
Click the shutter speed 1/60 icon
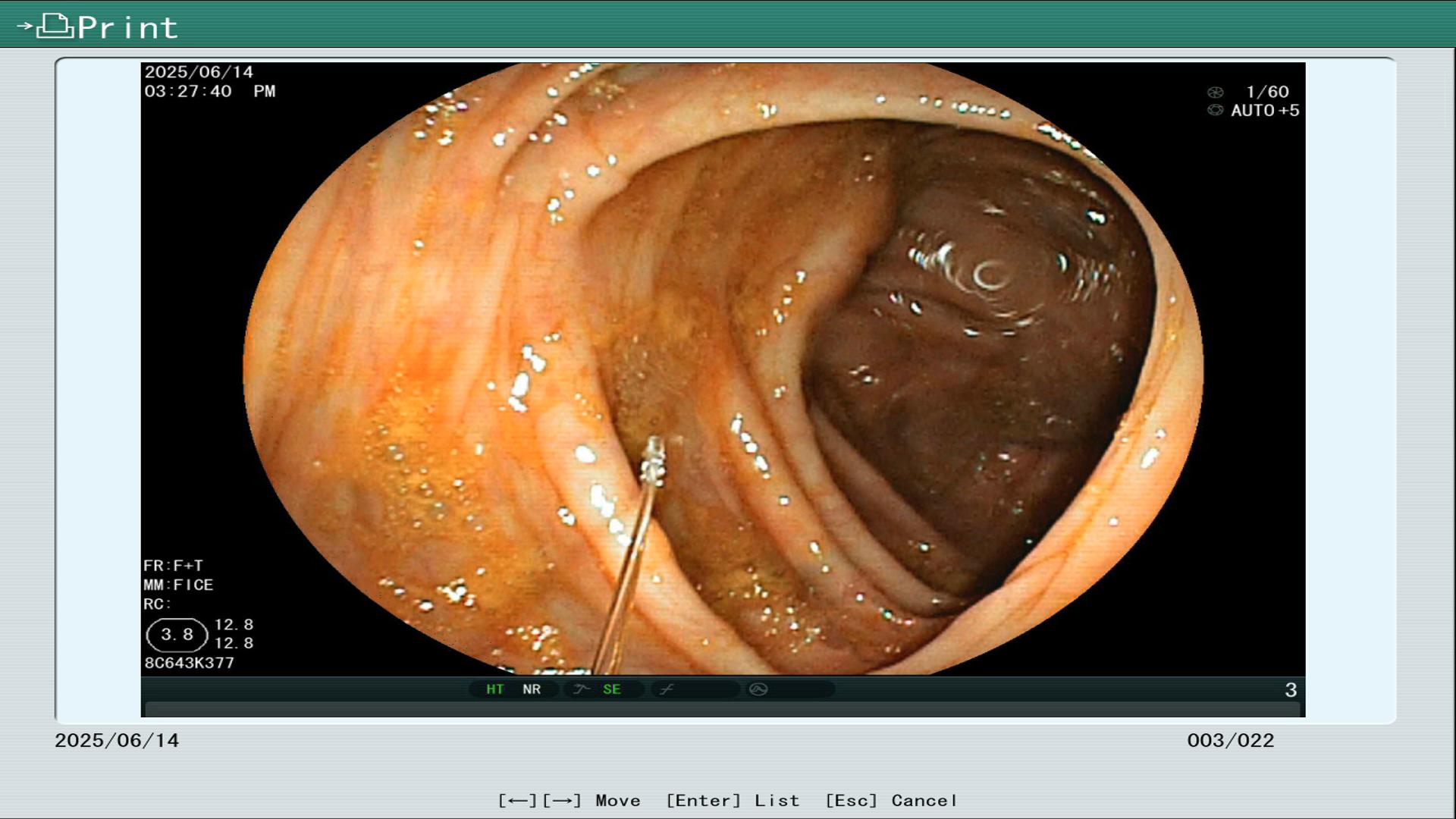click(x=1215, y=93)
